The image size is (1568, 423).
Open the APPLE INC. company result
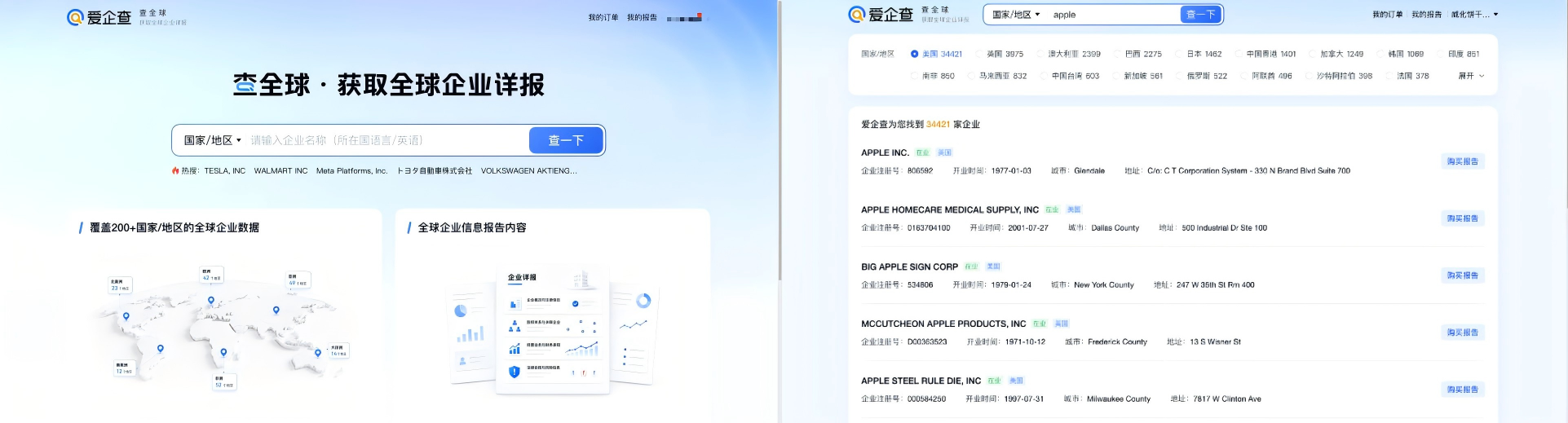pos(885,152)
